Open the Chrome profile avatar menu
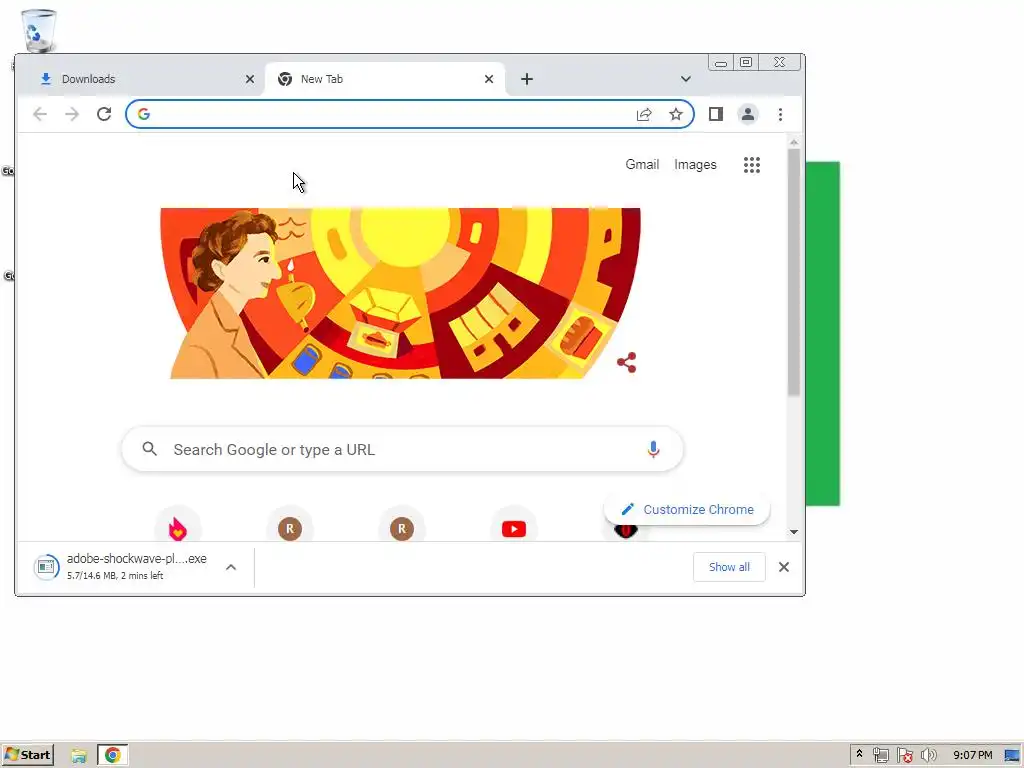The width and height of the screenshot is (1024, 768). (748, 114)
